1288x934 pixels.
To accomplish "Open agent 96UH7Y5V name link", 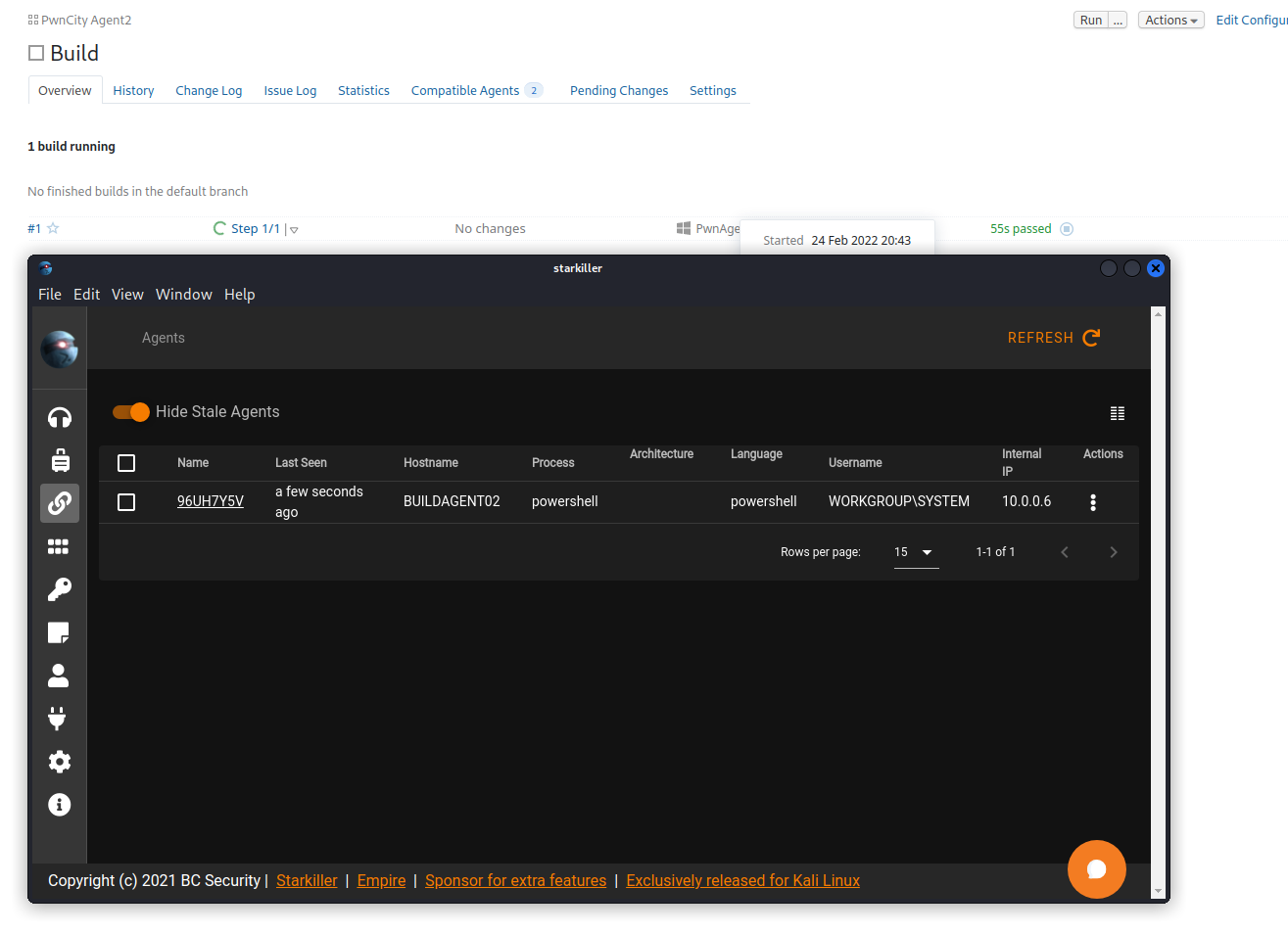I will (x=211, y=501).
